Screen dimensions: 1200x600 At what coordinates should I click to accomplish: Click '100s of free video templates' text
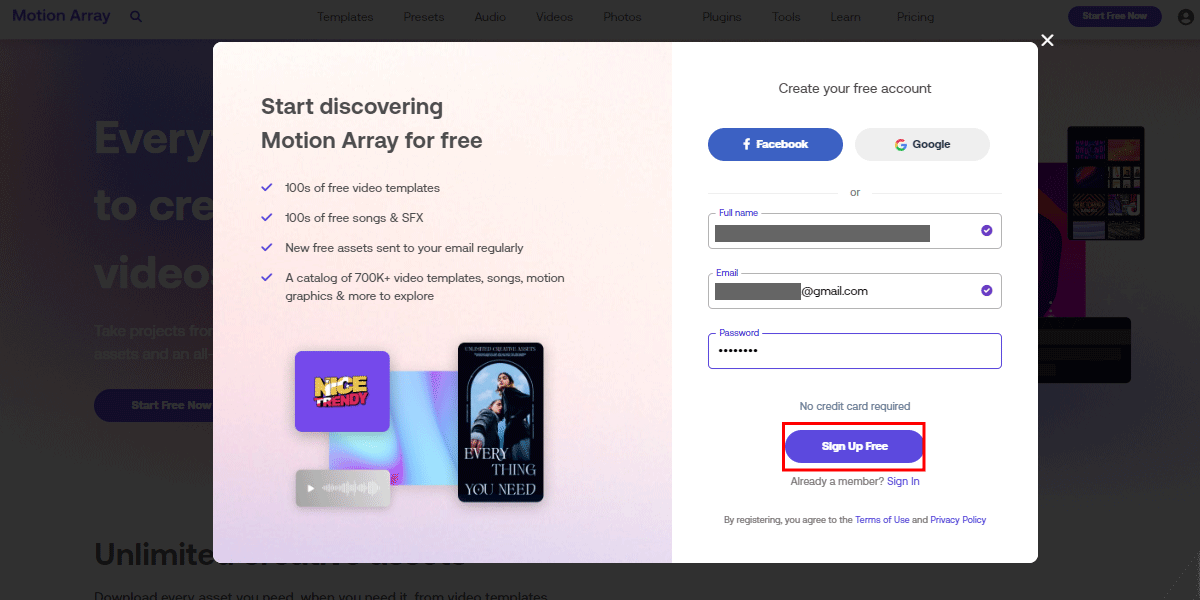(x=362, y=188)
